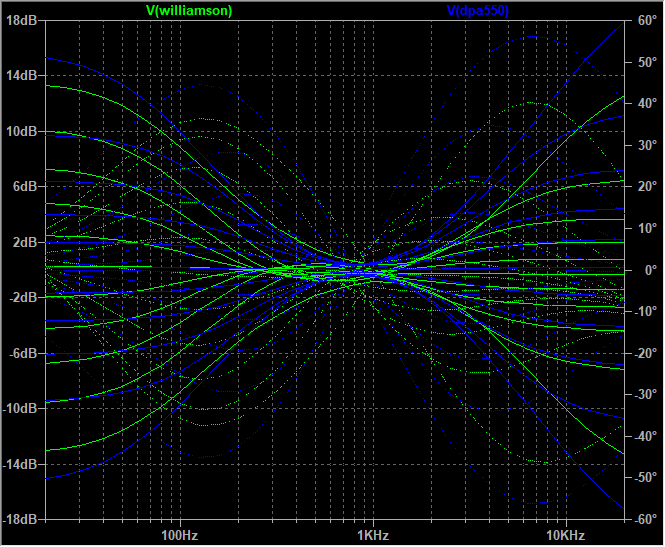Click the 60° phase axis label
This screenshot has width=665, height=547.
click(647, 20)
